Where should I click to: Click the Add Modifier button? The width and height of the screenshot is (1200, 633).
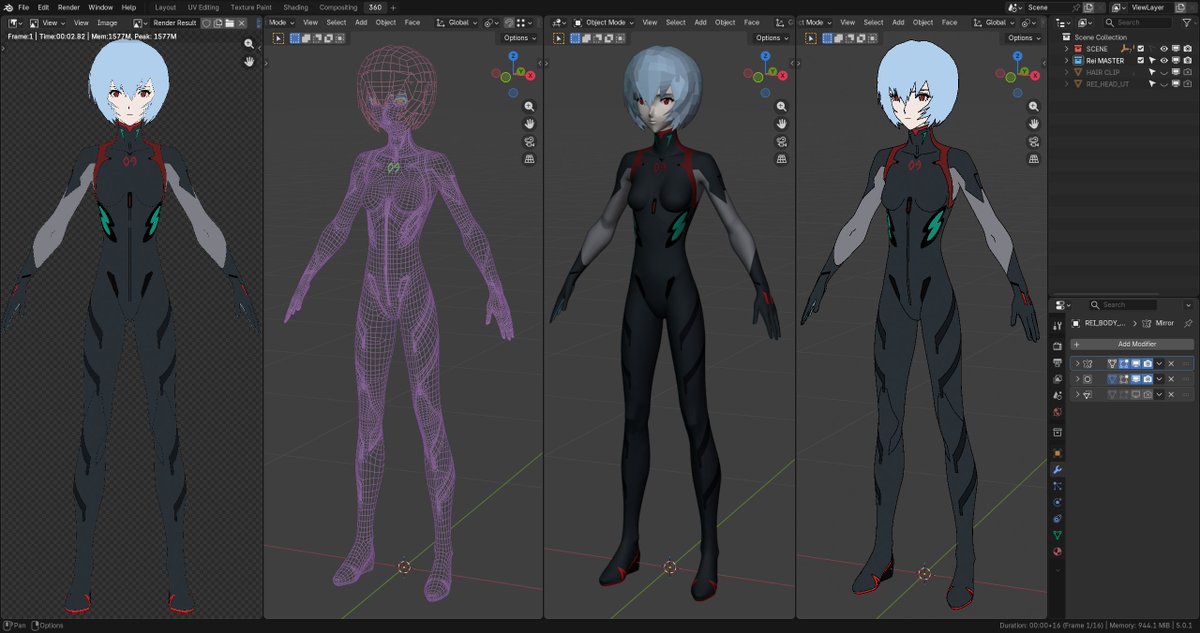(x=1132, y=344)
